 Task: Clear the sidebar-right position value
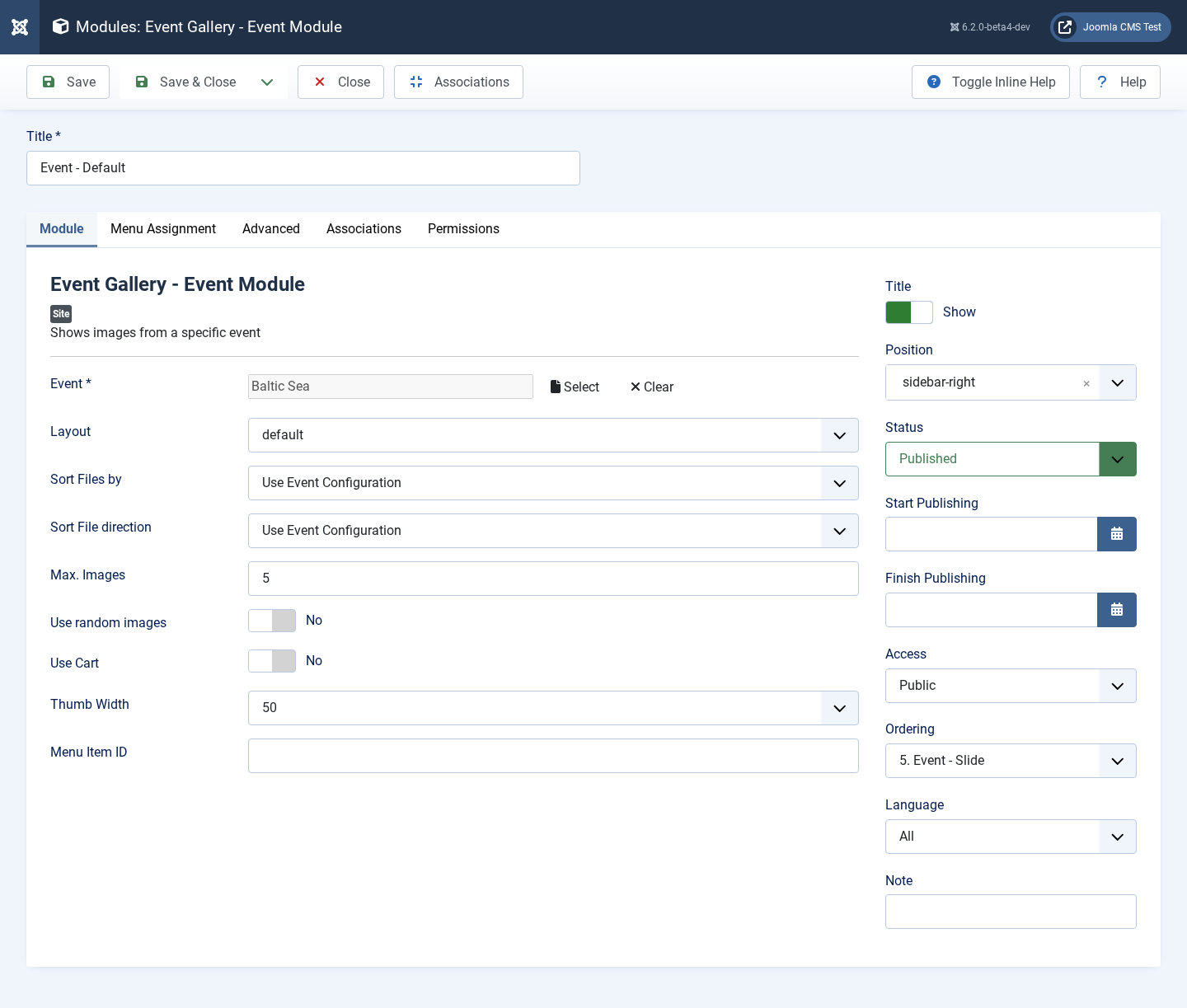point(1086,383)
